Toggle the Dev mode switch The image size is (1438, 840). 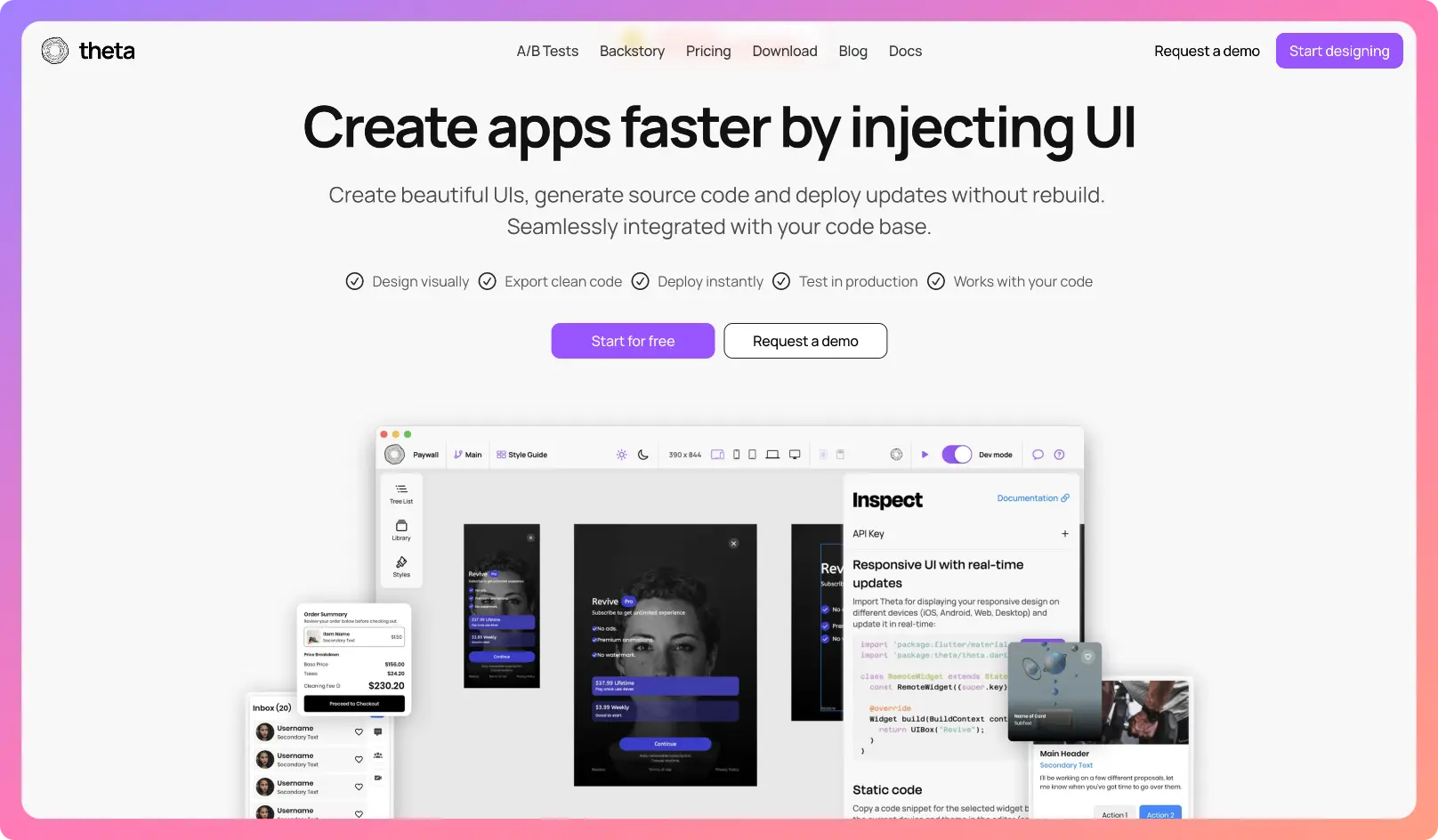[x=957, y=455]
